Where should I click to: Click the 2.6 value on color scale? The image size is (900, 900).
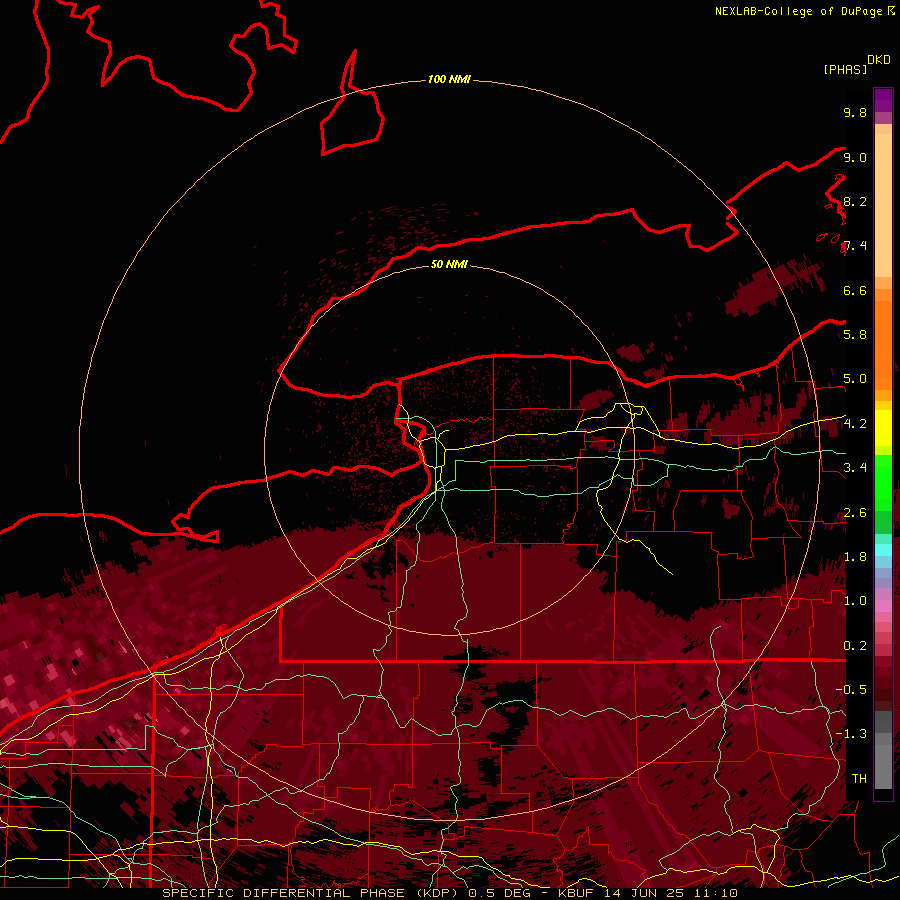[x=855, y=513]
